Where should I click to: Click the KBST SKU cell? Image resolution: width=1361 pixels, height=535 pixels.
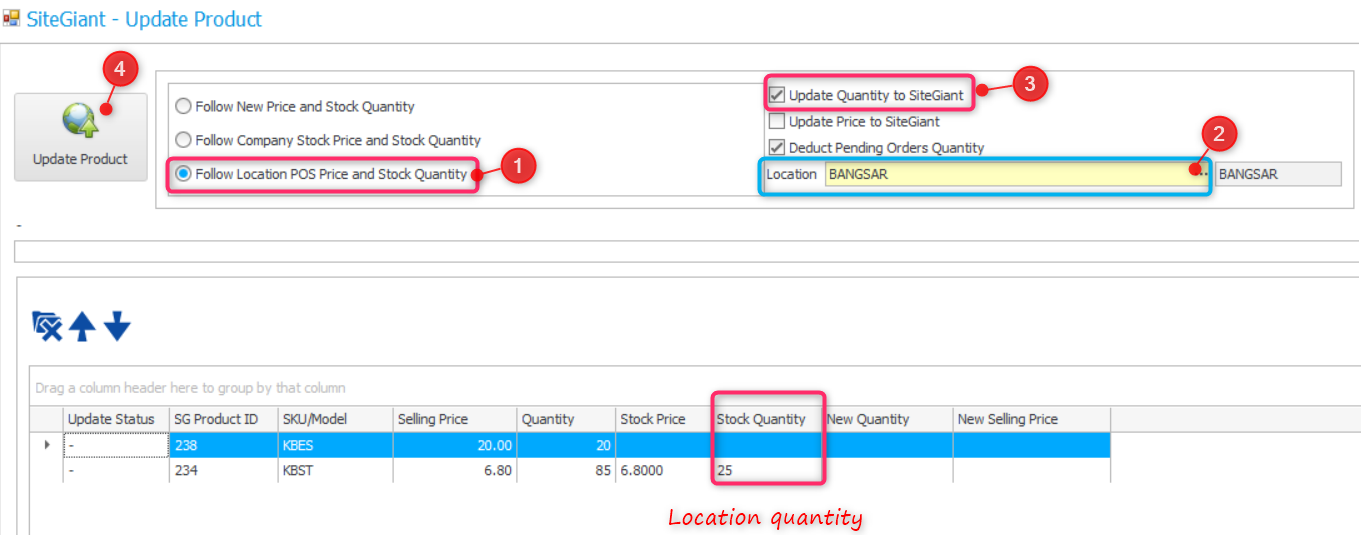335,470
